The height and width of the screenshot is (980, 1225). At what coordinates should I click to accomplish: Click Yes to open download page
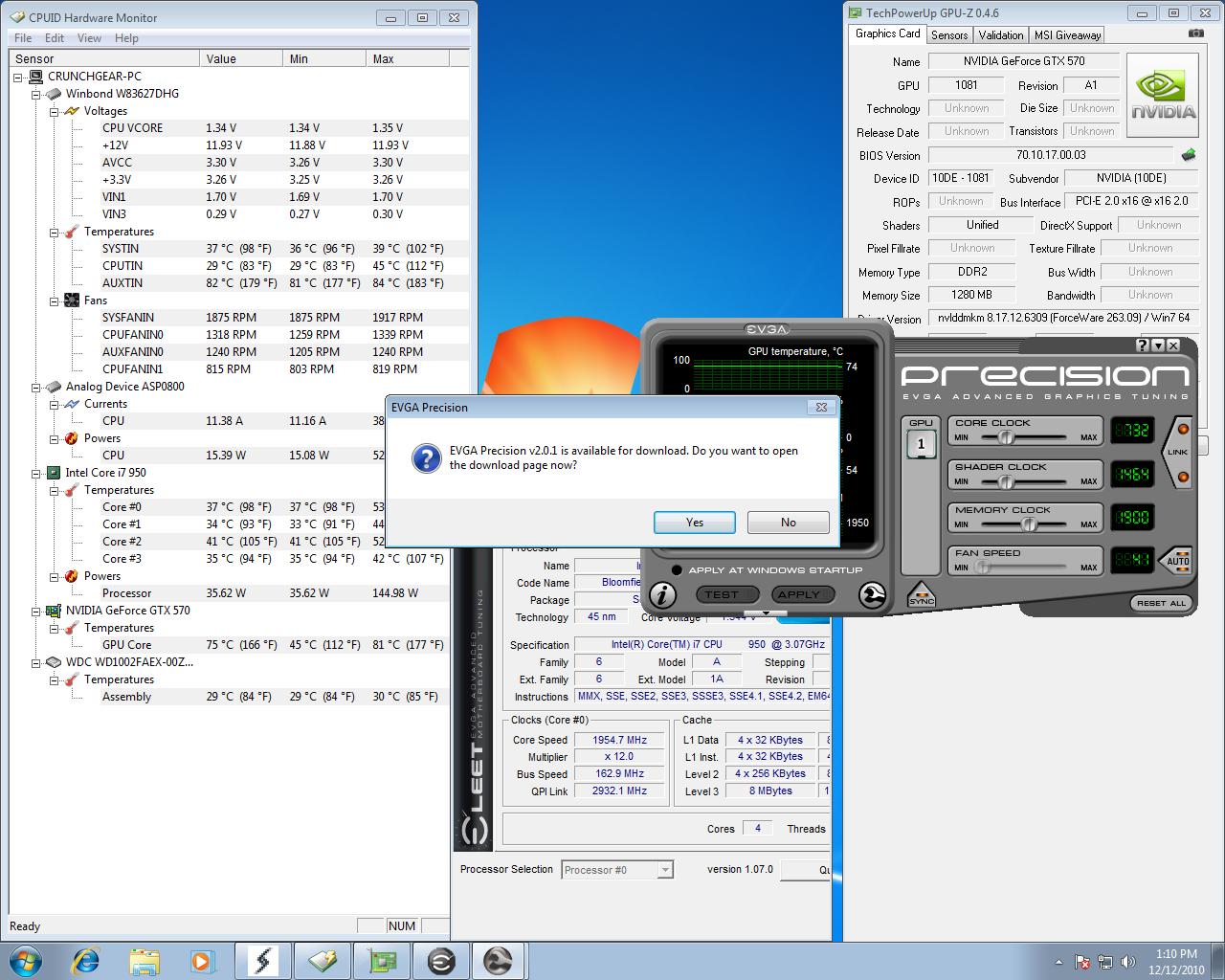[x=694, y=523]
